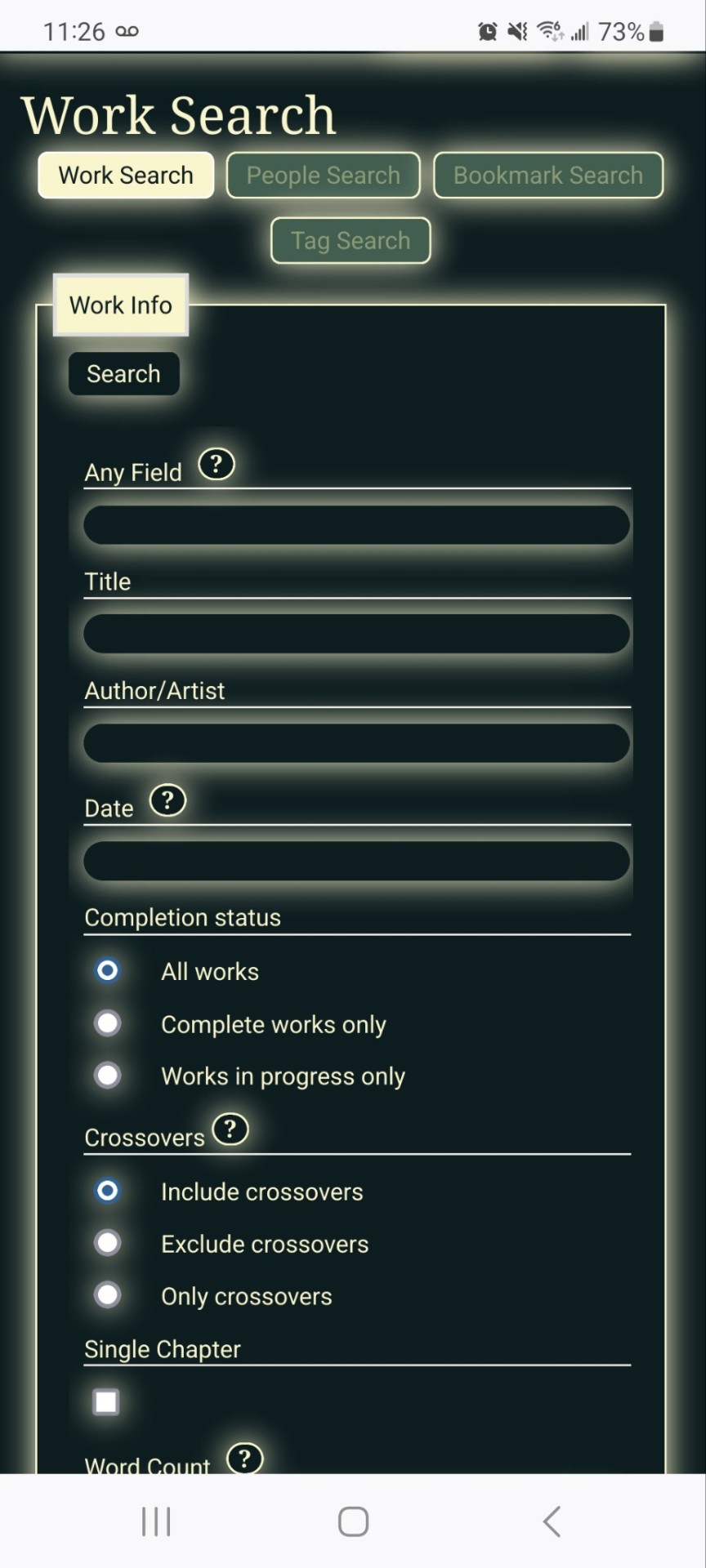This screenshot has height=1568, width=706.
Task: Click the Work Search tab button
Action: (126, 176)
